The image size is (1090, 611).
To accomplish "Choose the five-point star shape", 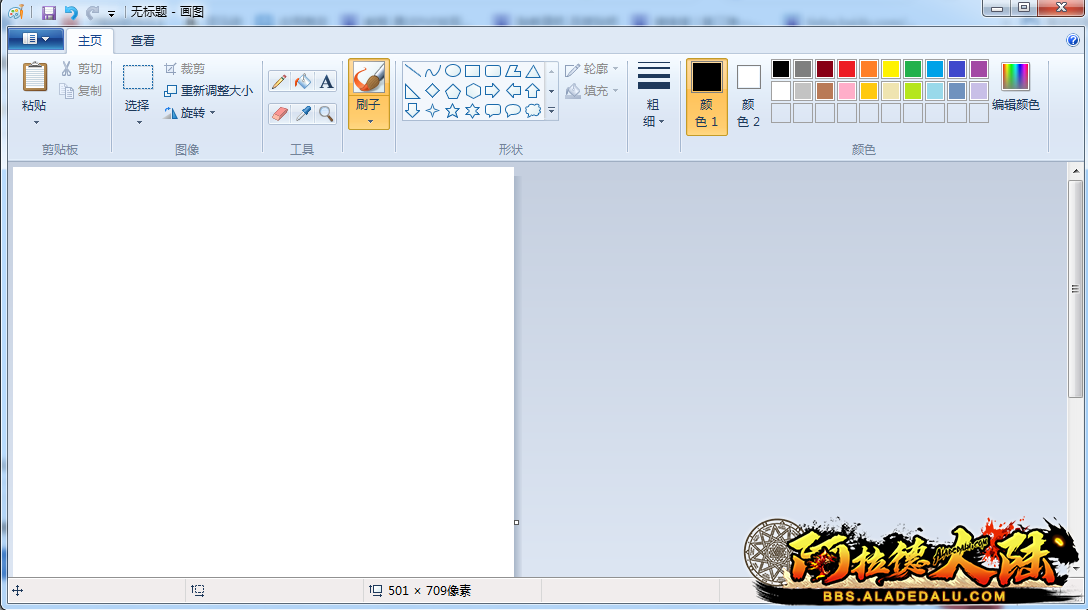I will pos(453,111).
